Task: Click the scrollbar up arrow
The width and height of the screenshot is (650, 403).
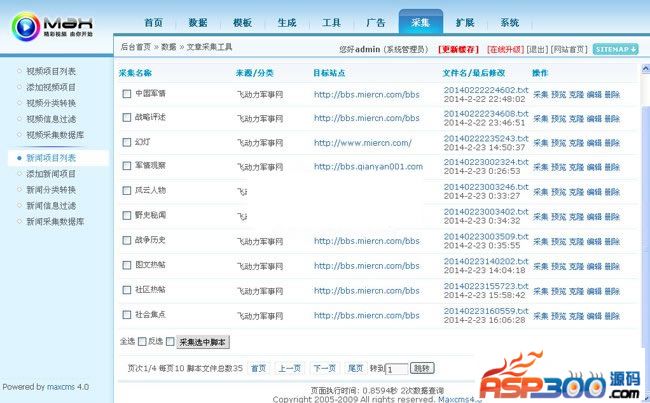Action: pyautogui.click(x=645, y=69)
